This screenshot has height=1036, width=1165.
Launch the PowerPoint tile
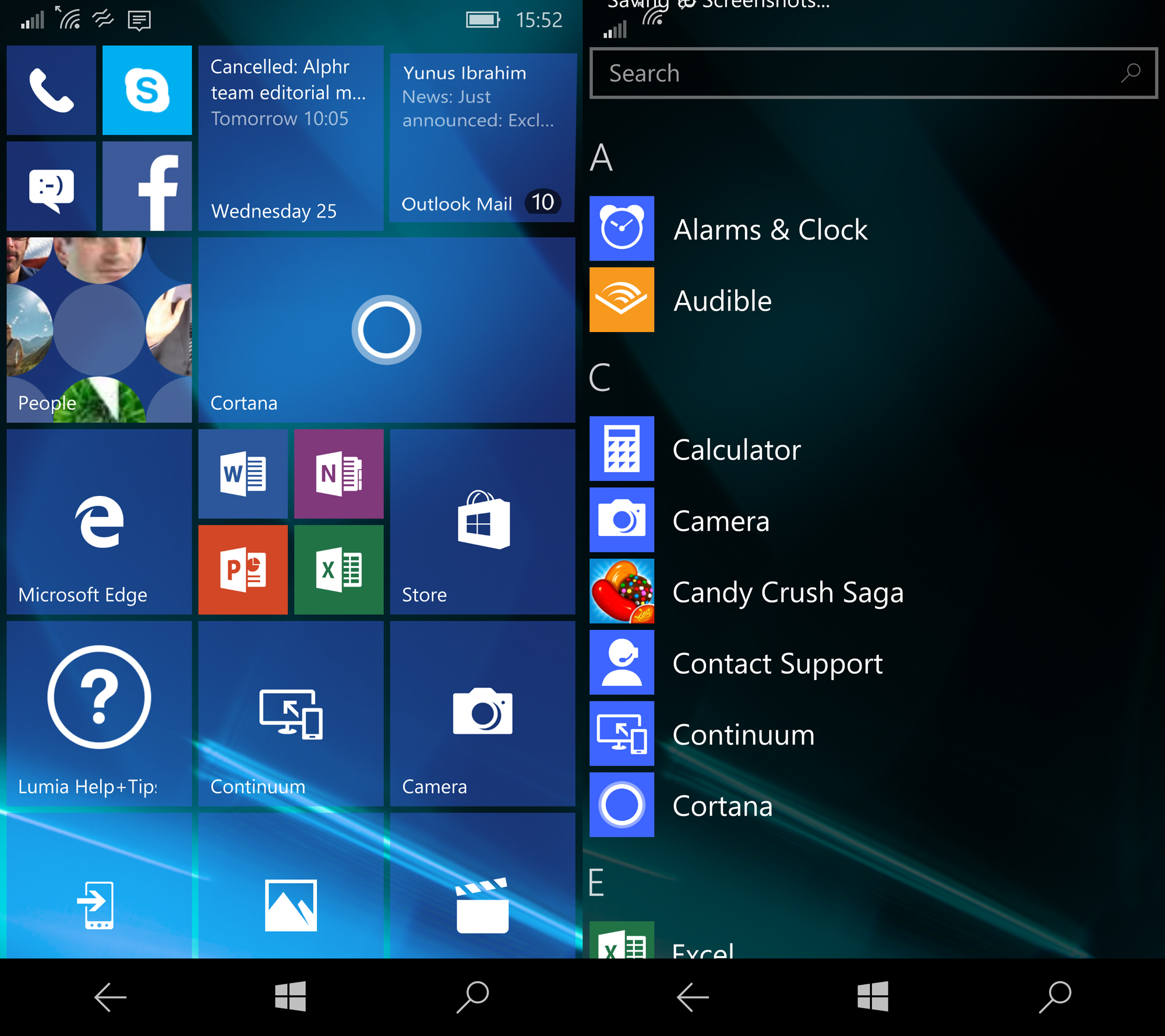pyautogui.click(x=243, y=569)
